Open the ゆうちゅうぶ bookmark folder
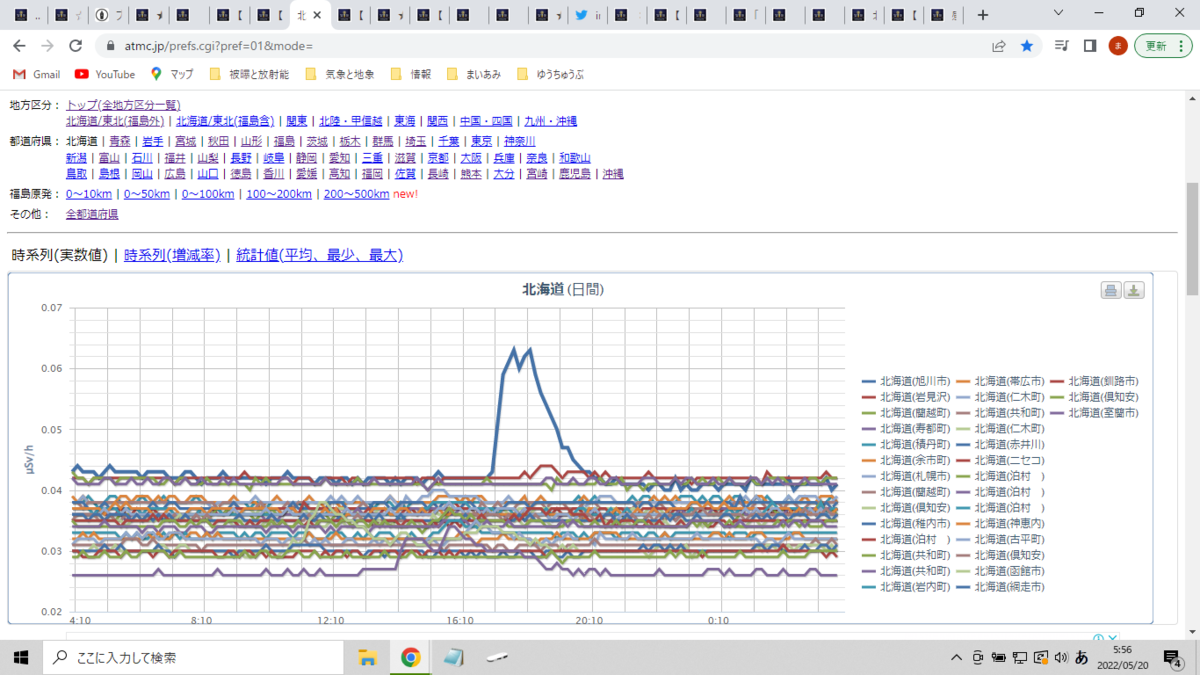The width and height of the screenshot is (1200, 675). pos(550,74)
